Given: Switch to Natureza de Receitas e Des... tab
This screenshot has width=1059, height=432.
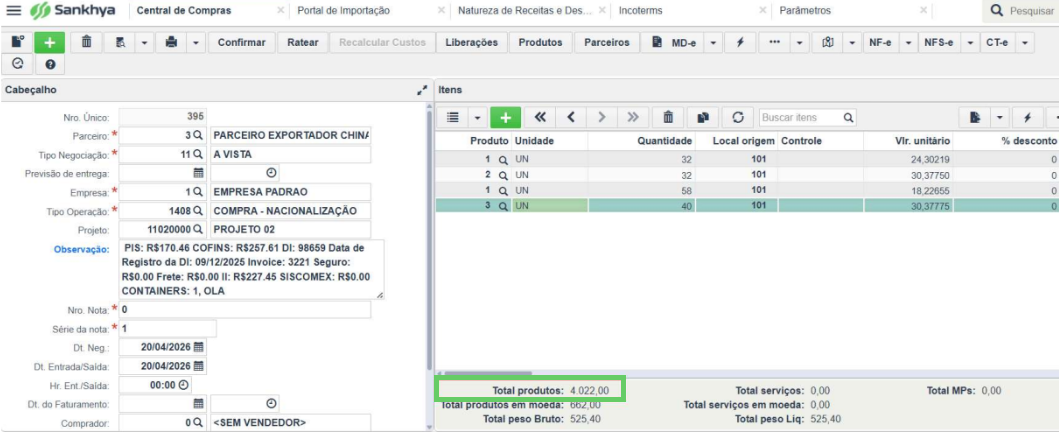Looking at the screenshot, I should pyautogui.click(x=525, y=11).
